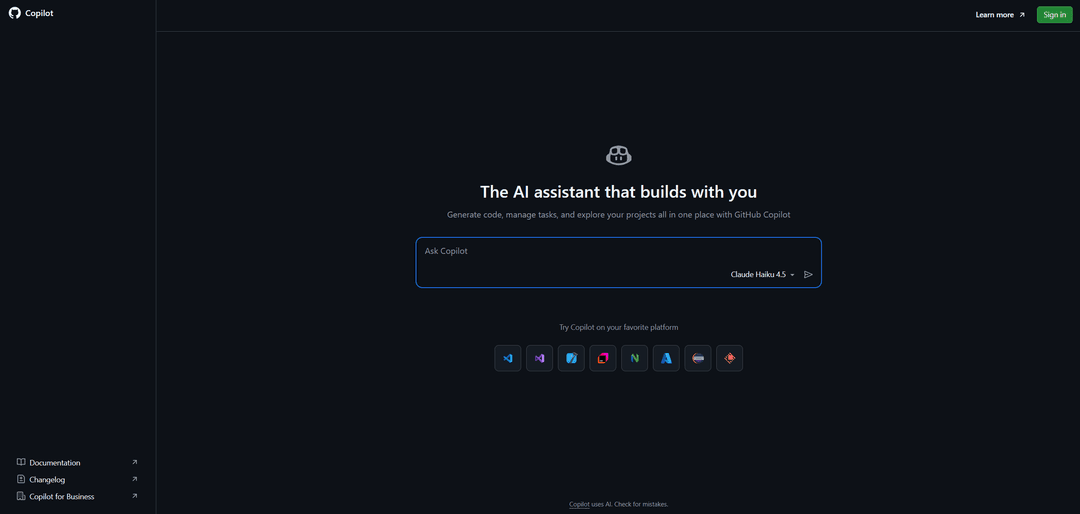Click "Try Copilot on your favorite platform" text
The height and width of the screenshot is (514, 1080).
(x=619, y=327)
